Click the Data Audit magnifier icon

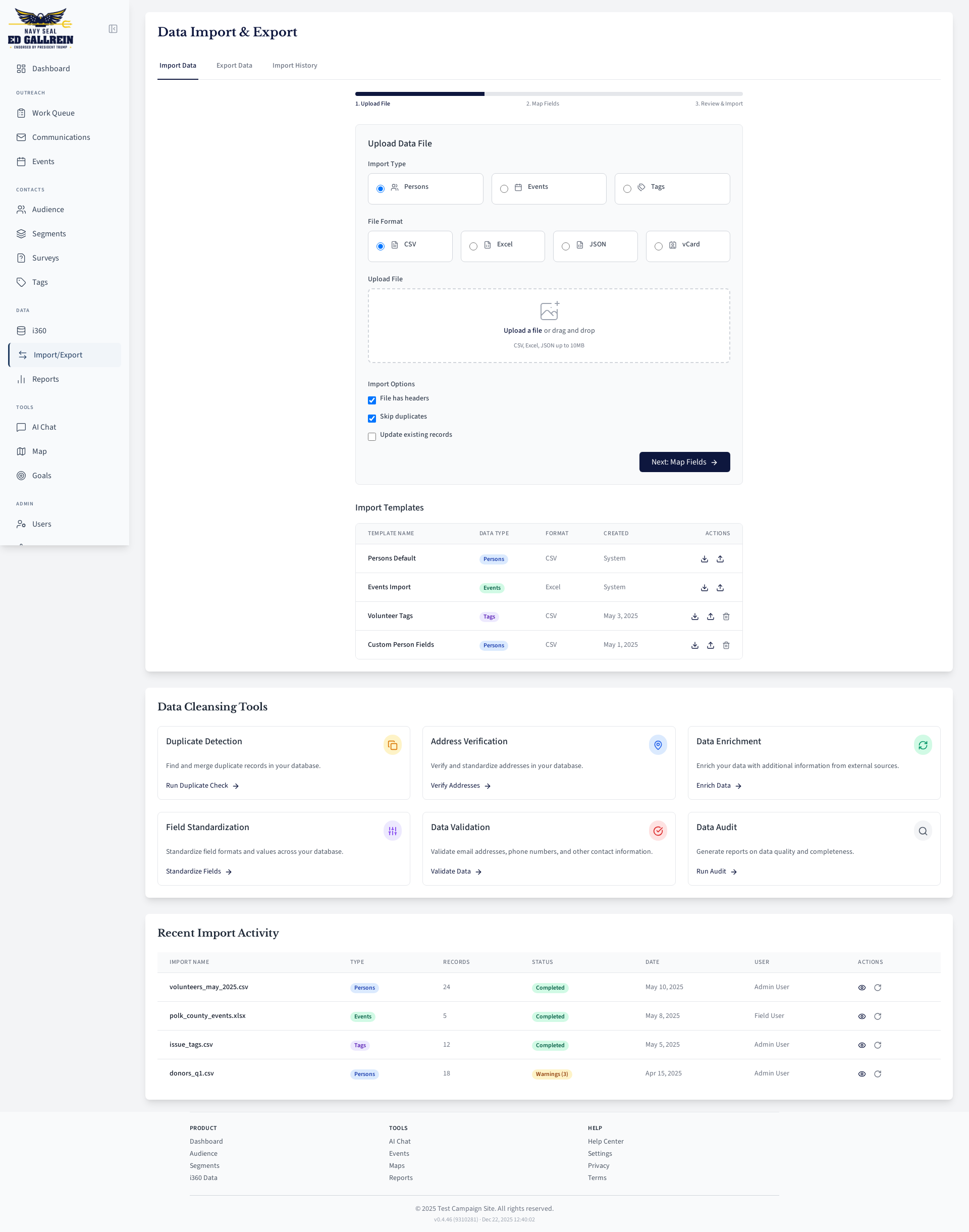coord(923,831)
